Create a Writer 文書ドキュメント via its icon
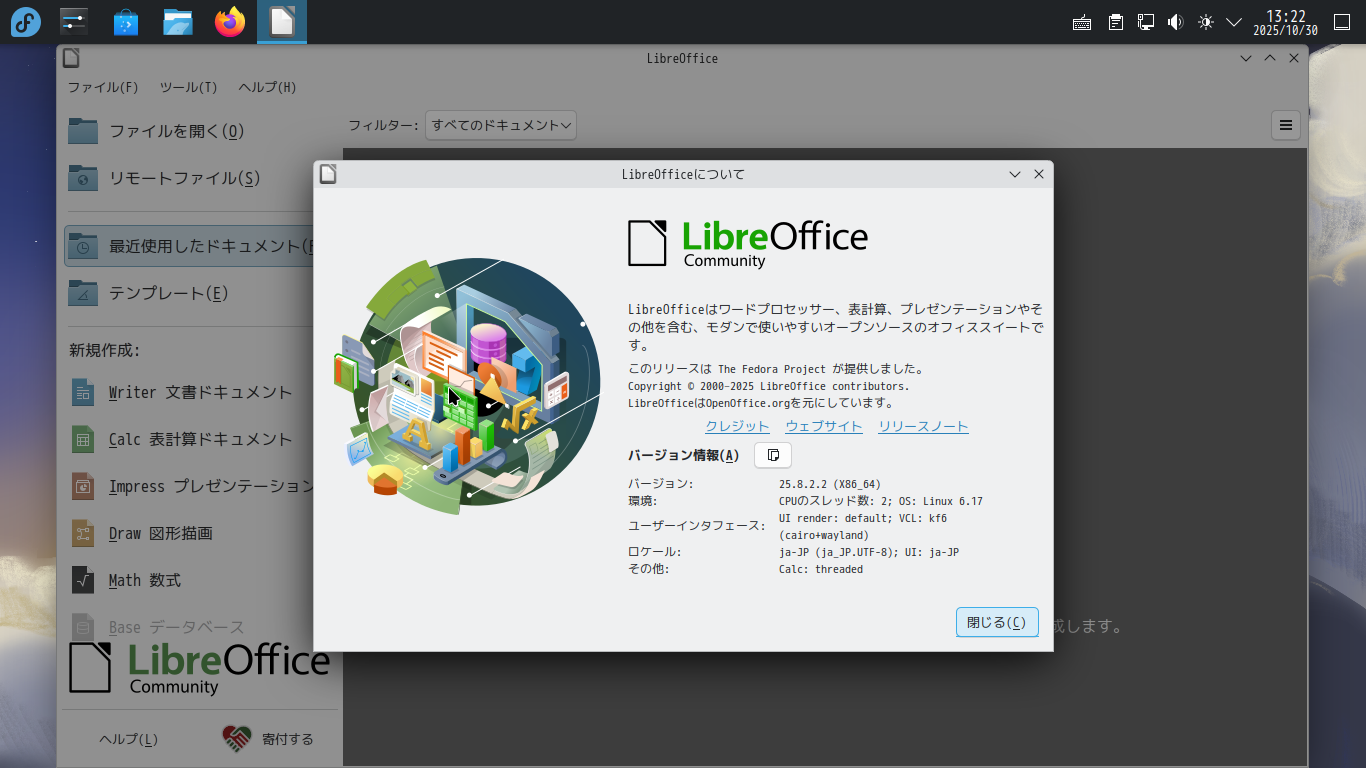The width and height of the screenshot is (1366, 768). [x=83, y=392]
